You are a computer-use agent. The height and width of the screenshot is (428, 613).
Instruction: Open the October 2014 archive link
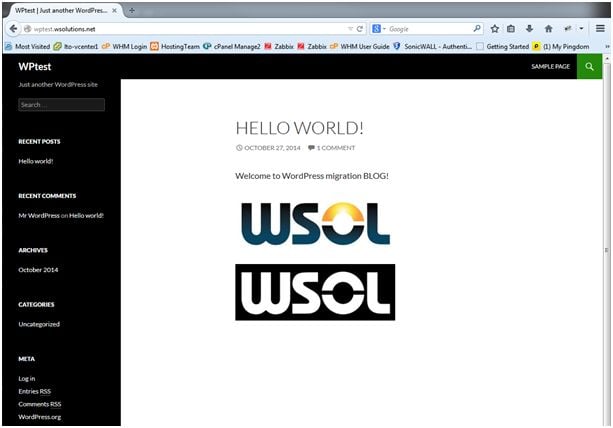[38, 270]
